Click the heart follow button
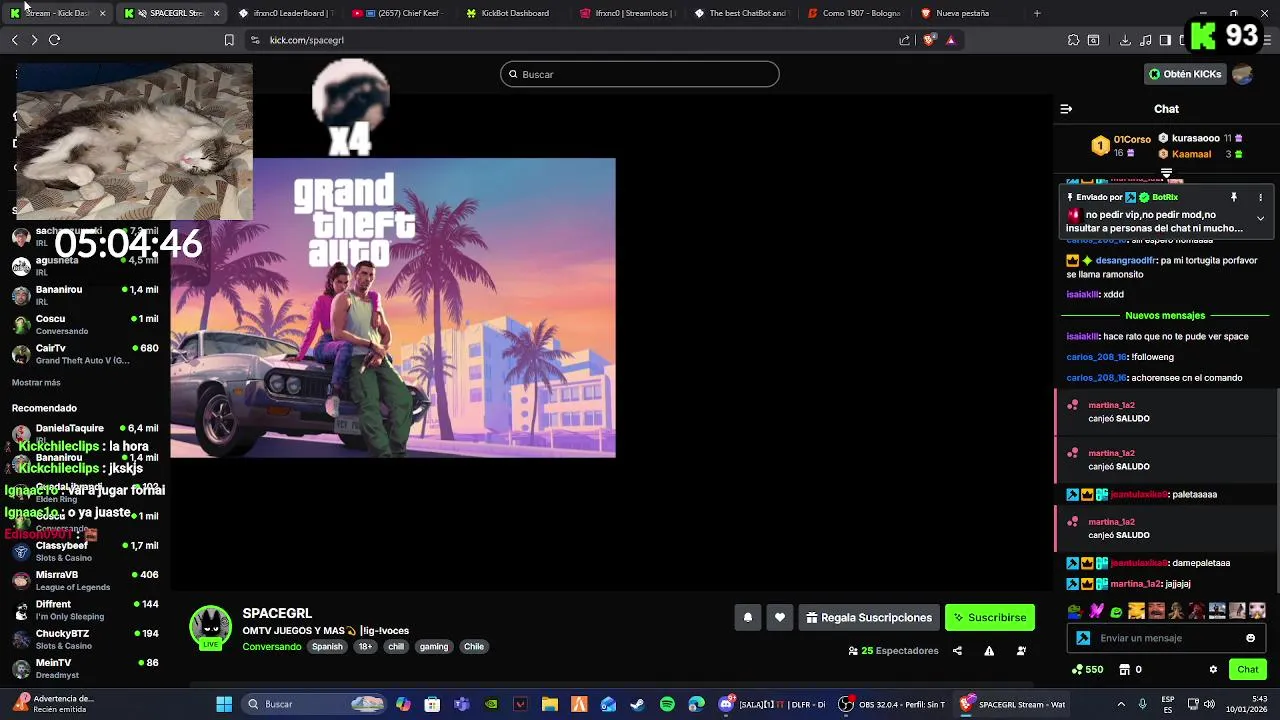The image size is (1280, 720). [780, 618]
